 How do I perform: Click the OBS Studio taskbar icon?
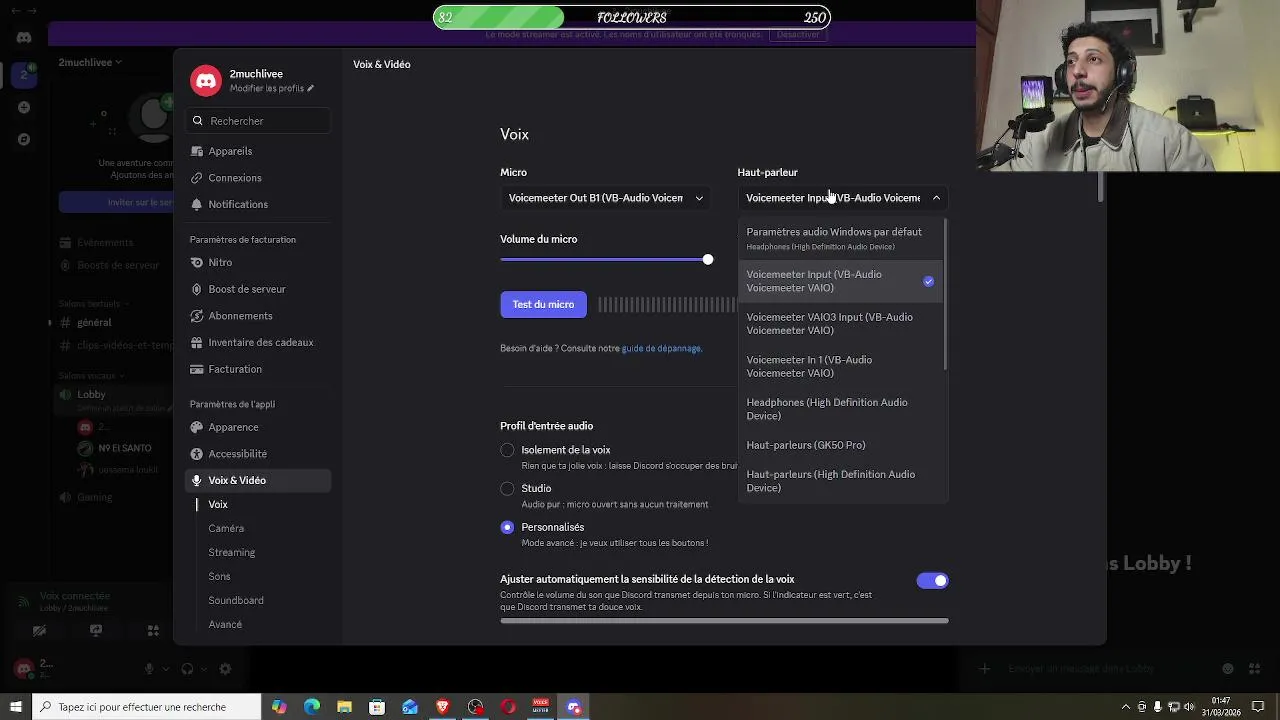tap(475, 707)
